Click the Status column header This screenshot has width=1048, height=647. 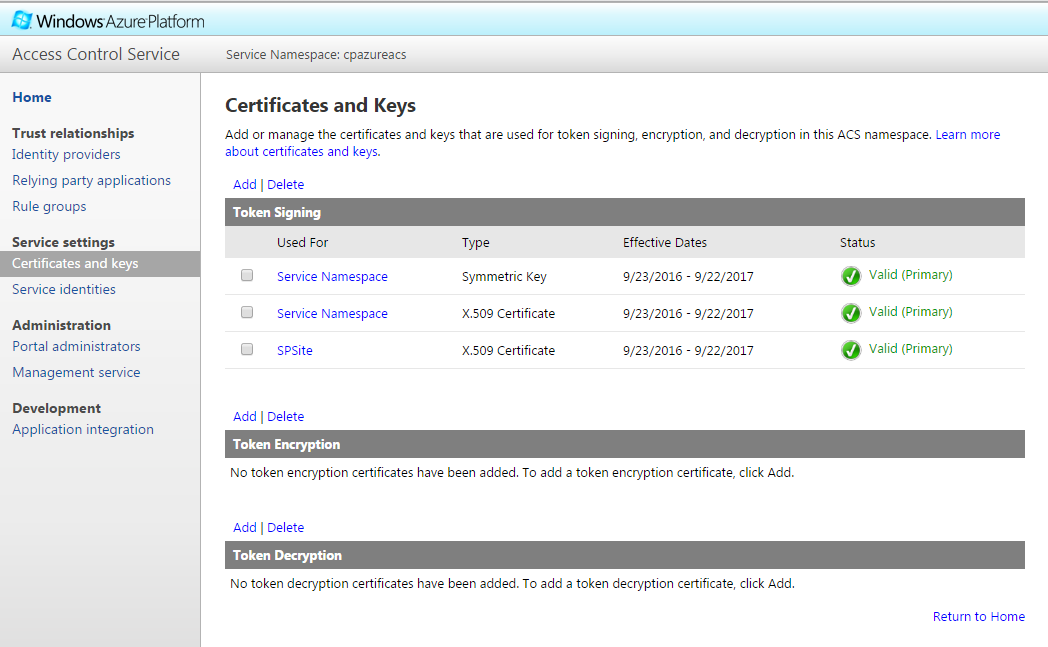858,243
